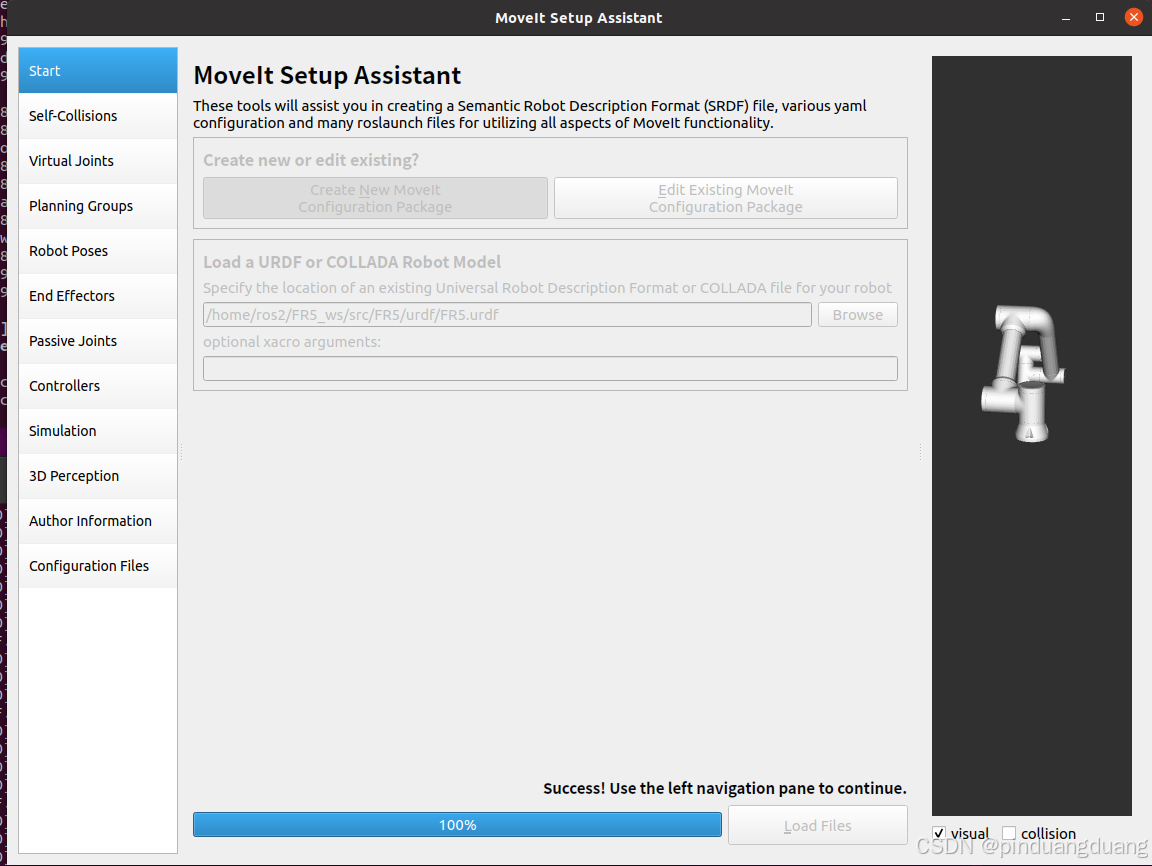Click Create New MoveIt Configuration Package

[x=375, y=198]
